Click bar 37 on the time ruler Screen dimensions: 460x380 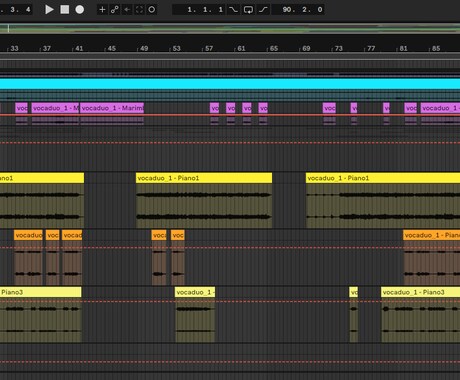(x=47, y=49)
